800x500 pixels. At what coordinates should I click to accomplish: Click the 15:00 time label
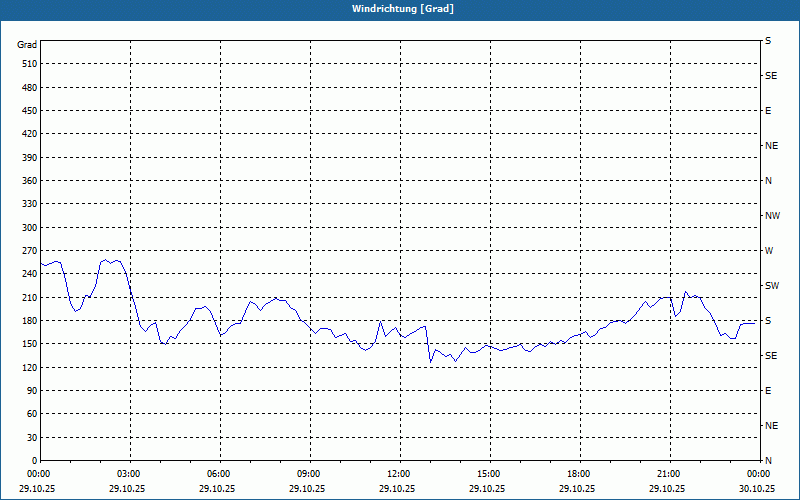[488, 474]
